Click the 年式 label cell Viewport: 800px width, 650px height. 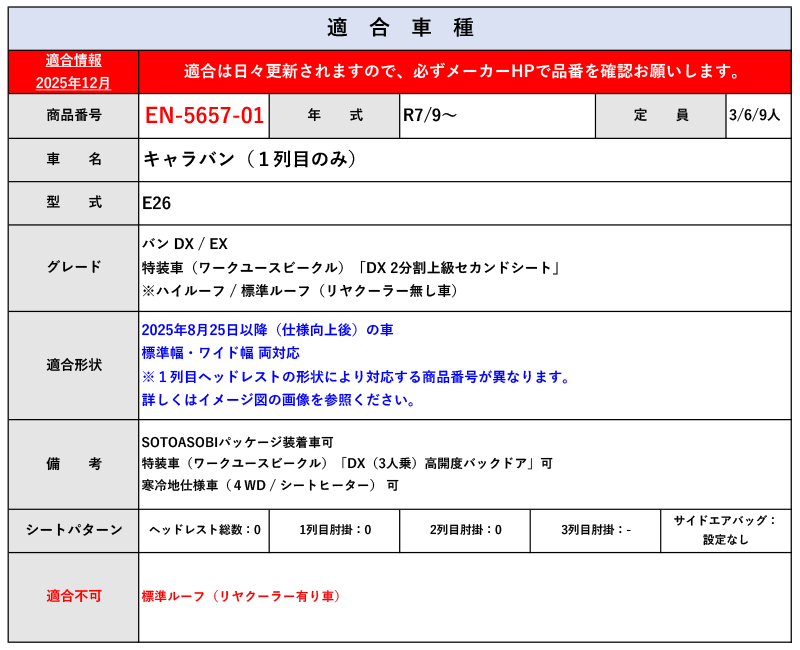point(334,116)
